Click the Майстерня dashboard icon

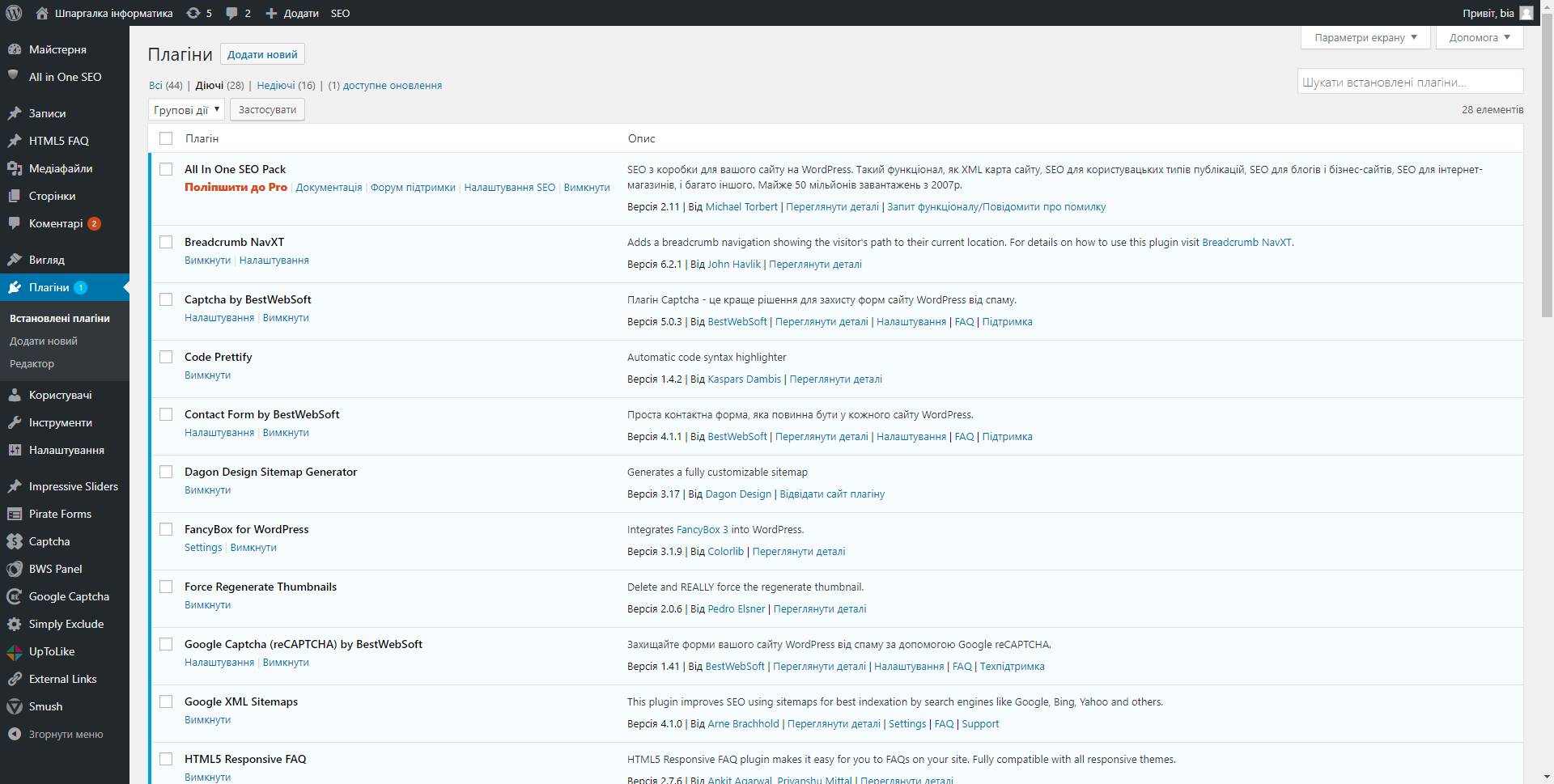(14, 49)
